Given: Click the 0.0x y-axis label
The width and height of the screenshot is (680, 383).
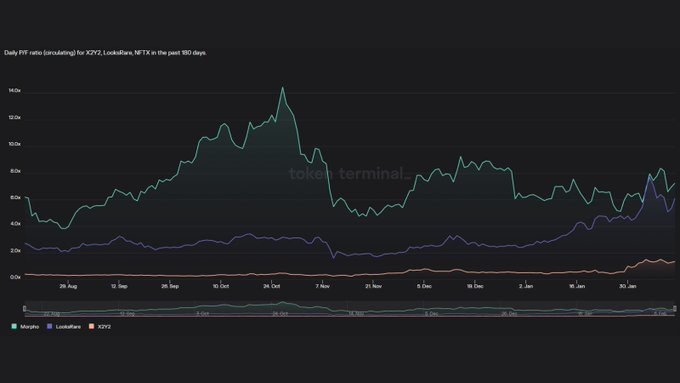Looking at the screenshot, I should [x=15, y=277].
